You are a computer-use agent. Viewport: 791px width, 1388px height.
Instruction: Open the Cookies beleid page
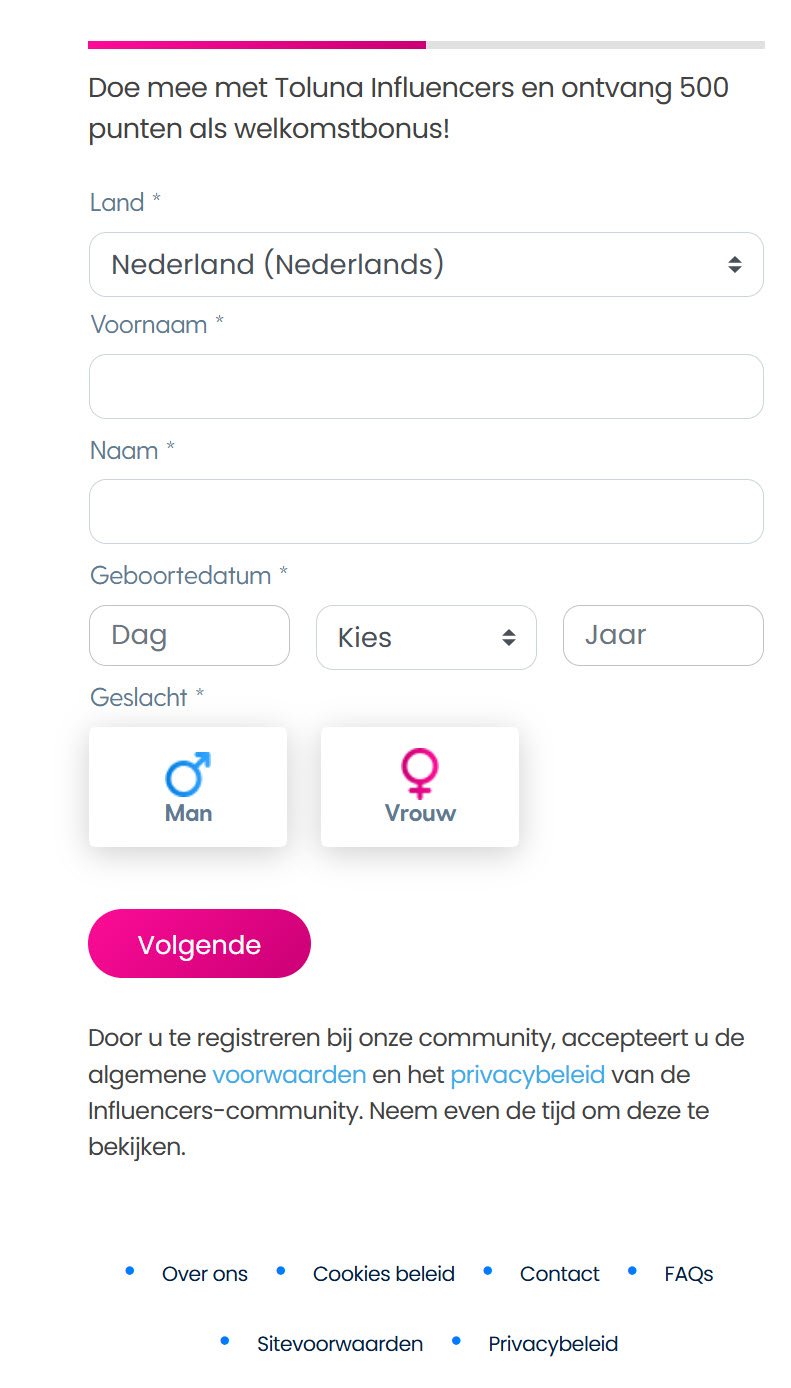384,1273
